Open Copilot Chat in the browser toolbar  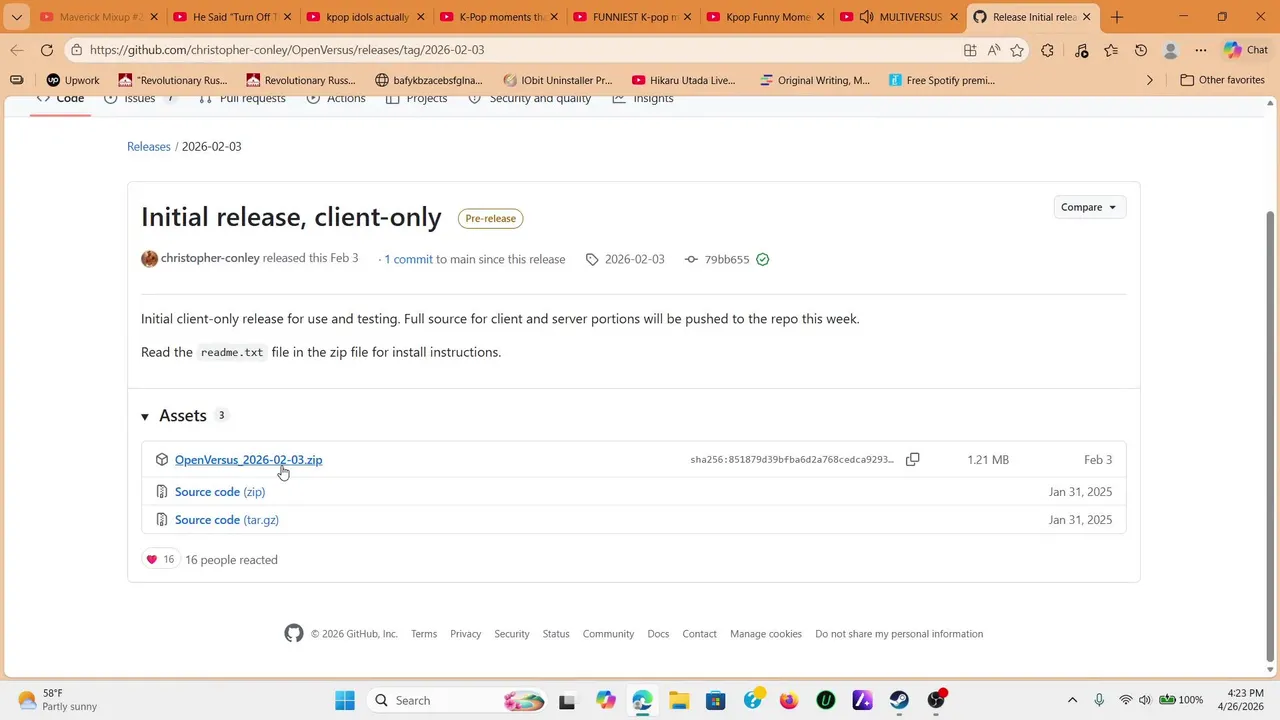pos(1245,50)
